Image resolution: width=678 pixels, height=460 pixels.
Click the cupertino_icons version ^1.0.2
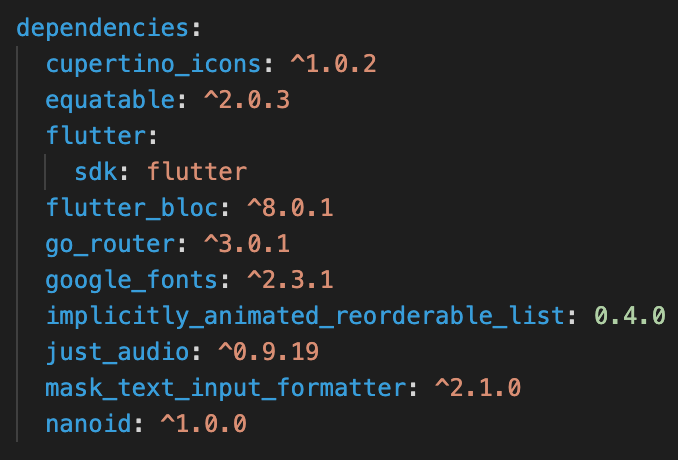coord(333,64)
